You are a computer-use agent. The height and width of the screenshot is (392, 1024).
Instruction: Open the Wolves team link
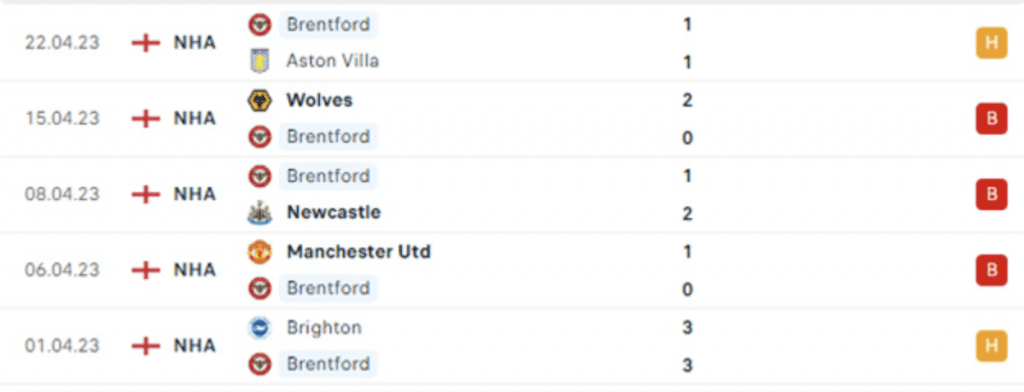coord(319,100)
